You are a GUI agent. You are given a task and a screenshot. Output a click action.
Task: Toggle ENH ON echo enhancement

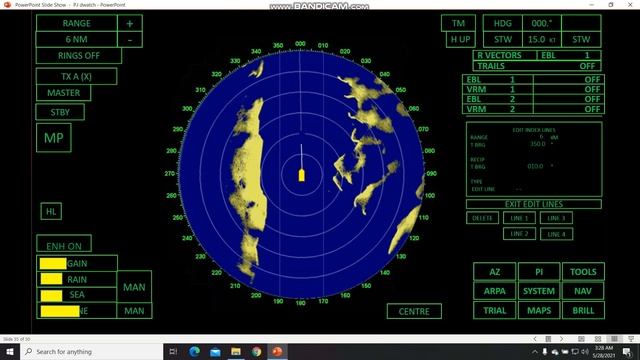pyautogui.click(x=64, y=244)
